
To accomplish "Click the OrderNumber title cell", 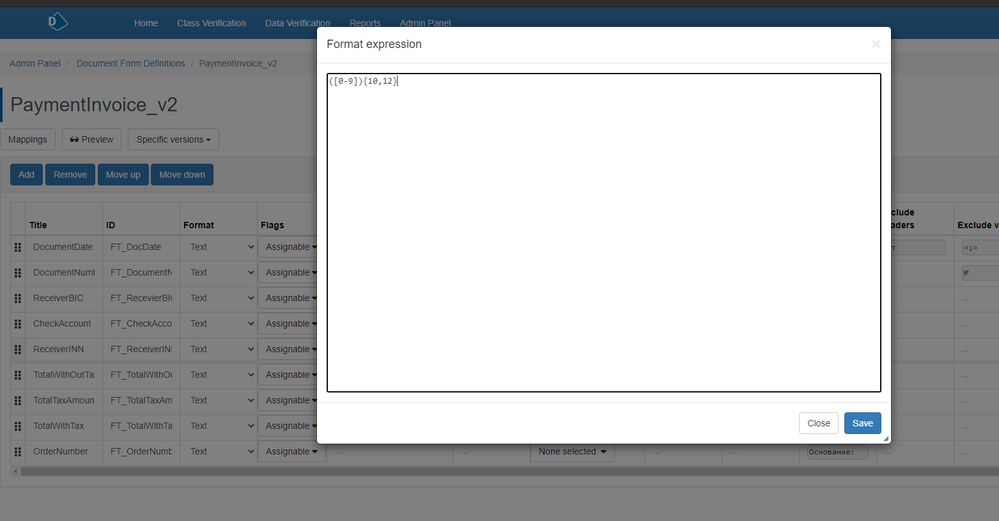I will tap(63, 452).
